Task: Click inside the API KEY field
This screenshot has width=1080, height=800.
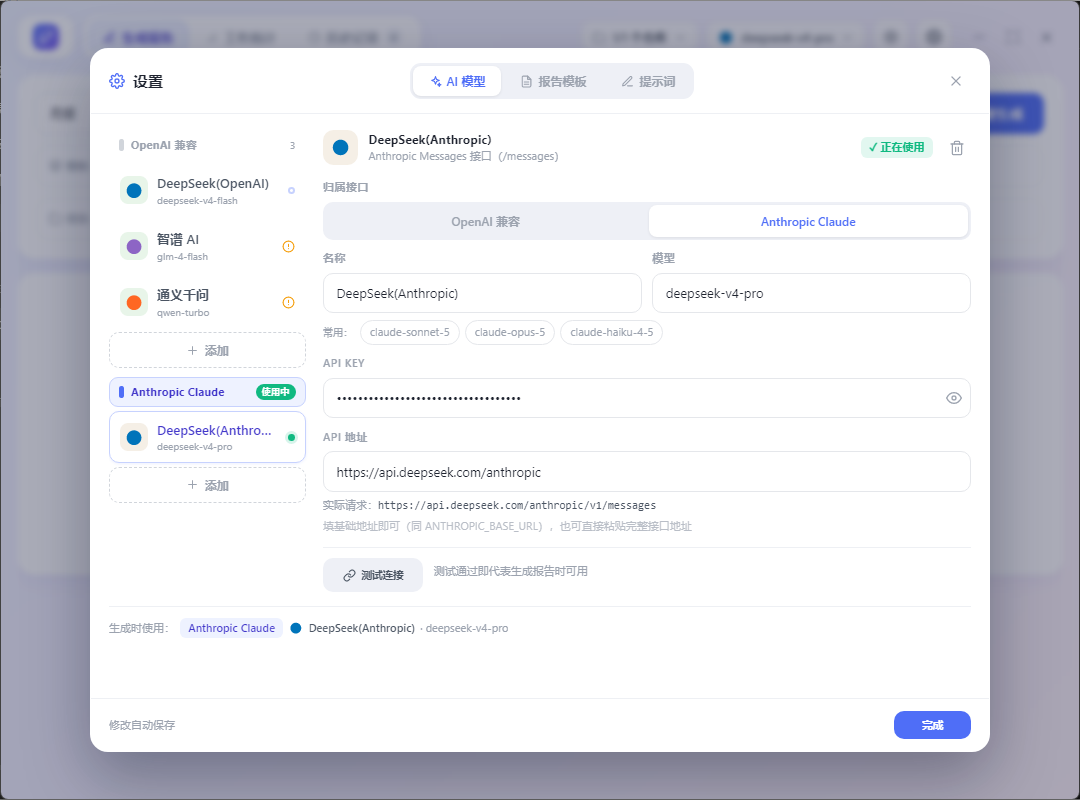Action: (x=647, y=398)
